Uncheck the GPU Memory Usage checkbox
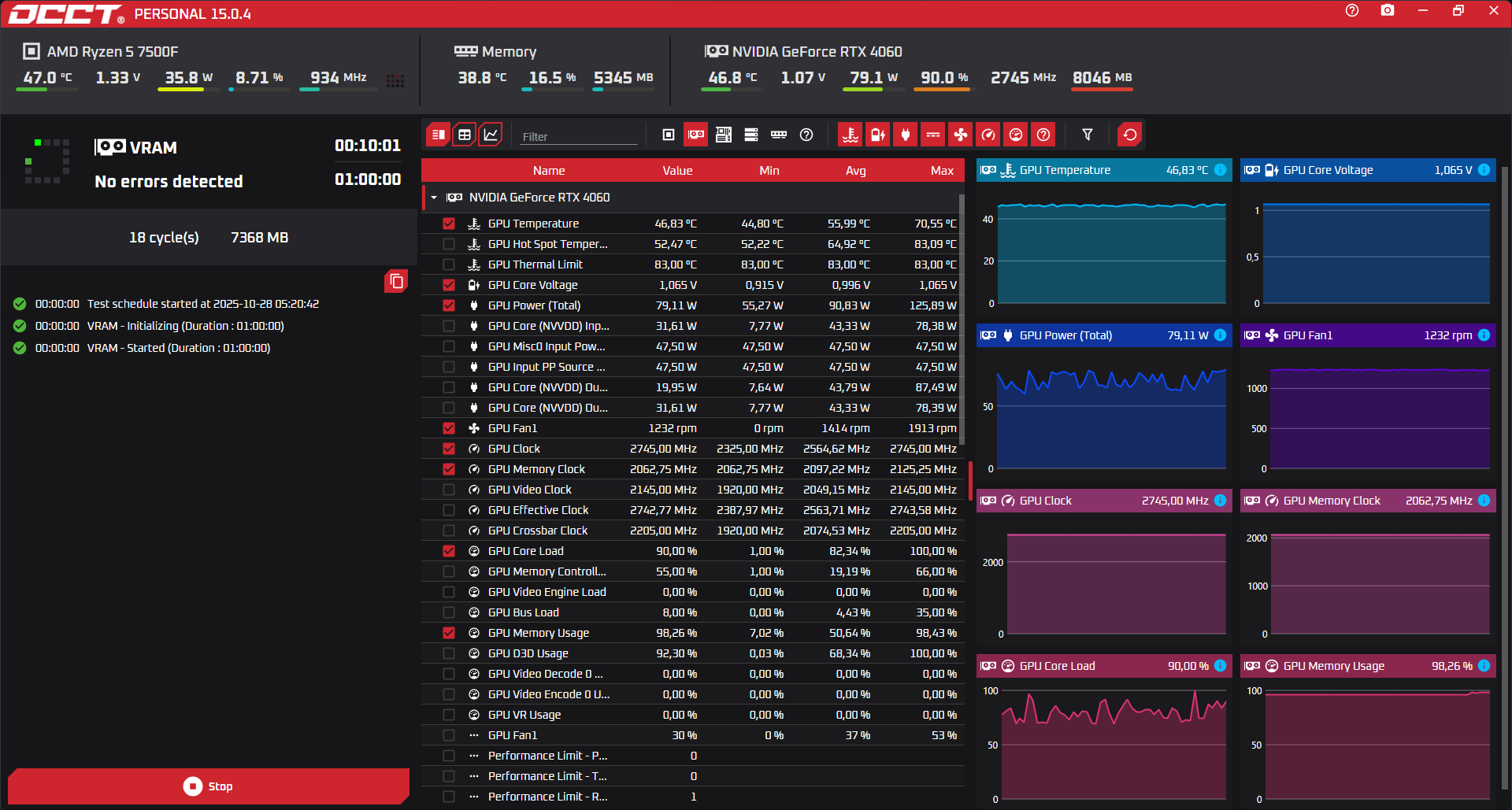The image size is (1512, 810). (x=449, y=633)
